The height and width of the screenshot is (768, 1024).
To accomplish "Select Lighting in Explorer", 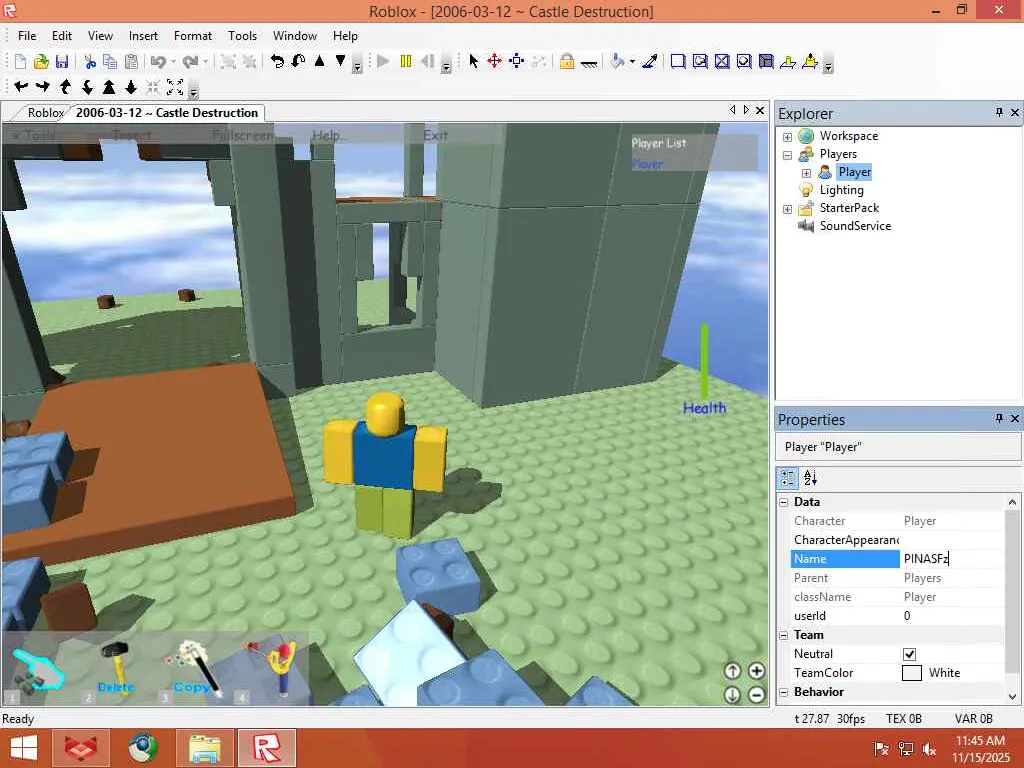I will 841,190.
